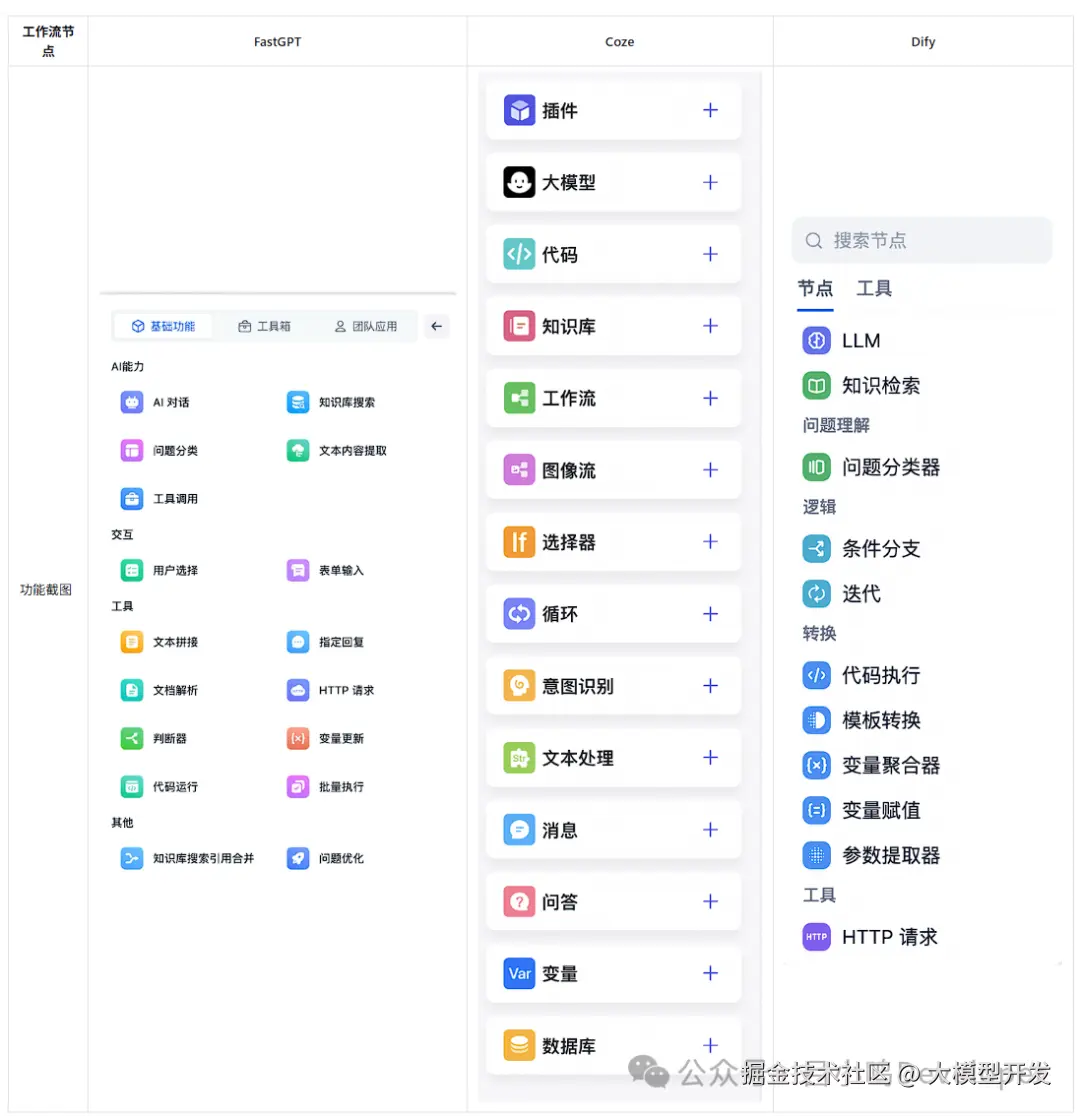Image resolution: width=1080 pixels, height=1116 pixels.
Task: Click the Coze 循环 icon
Action: tap(519, 614)
